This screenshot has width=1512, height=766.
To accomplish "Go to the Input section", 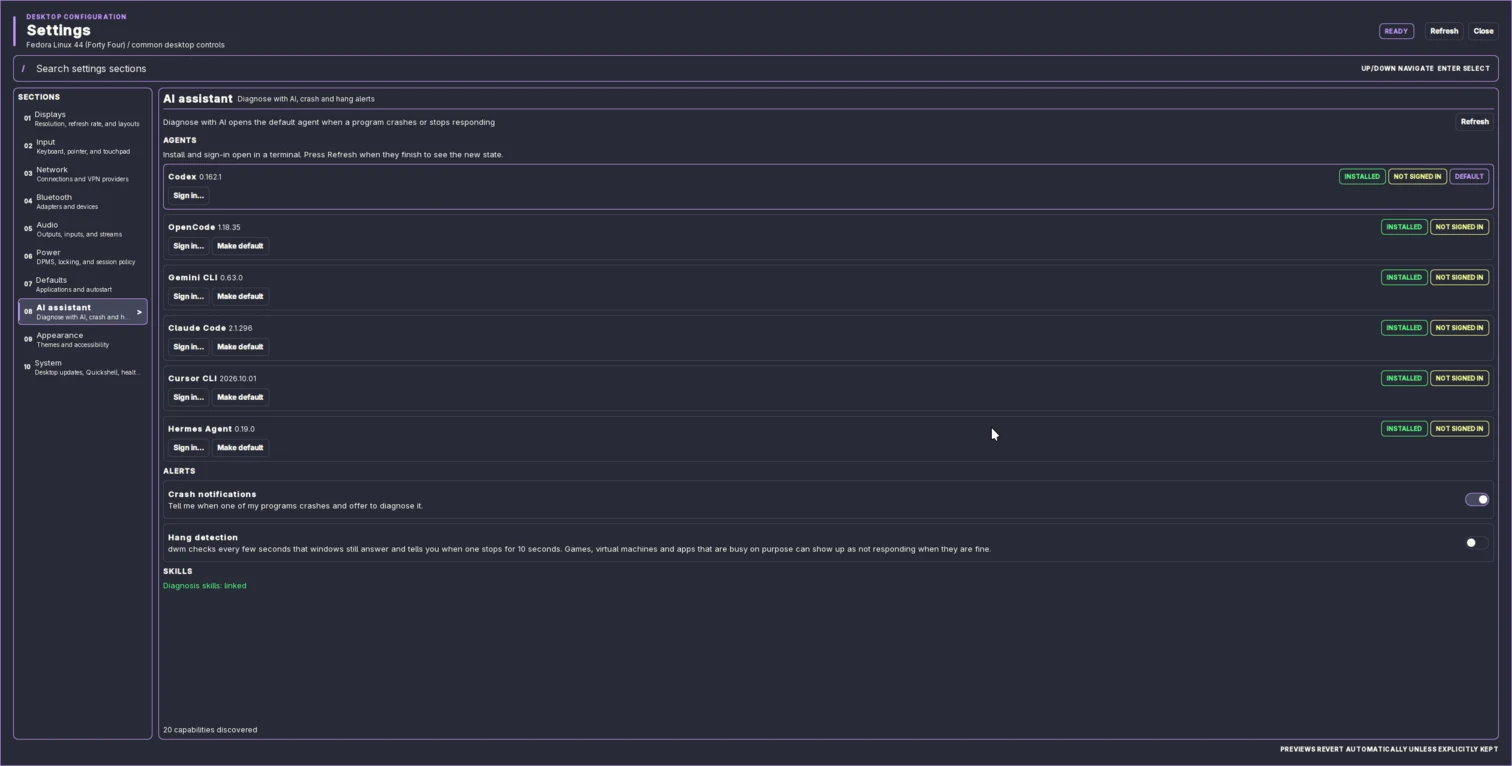I will click(x=83, y=146).
